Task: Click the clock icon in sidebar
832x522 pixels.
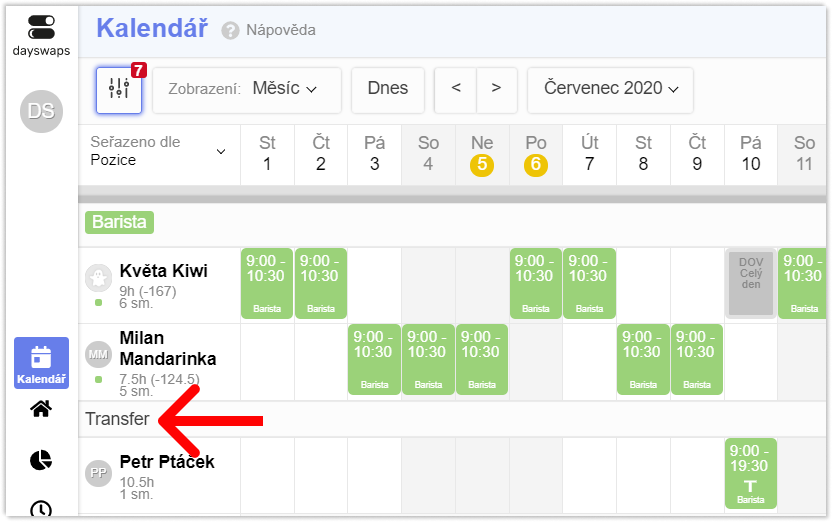Action: tap(41, 508)
